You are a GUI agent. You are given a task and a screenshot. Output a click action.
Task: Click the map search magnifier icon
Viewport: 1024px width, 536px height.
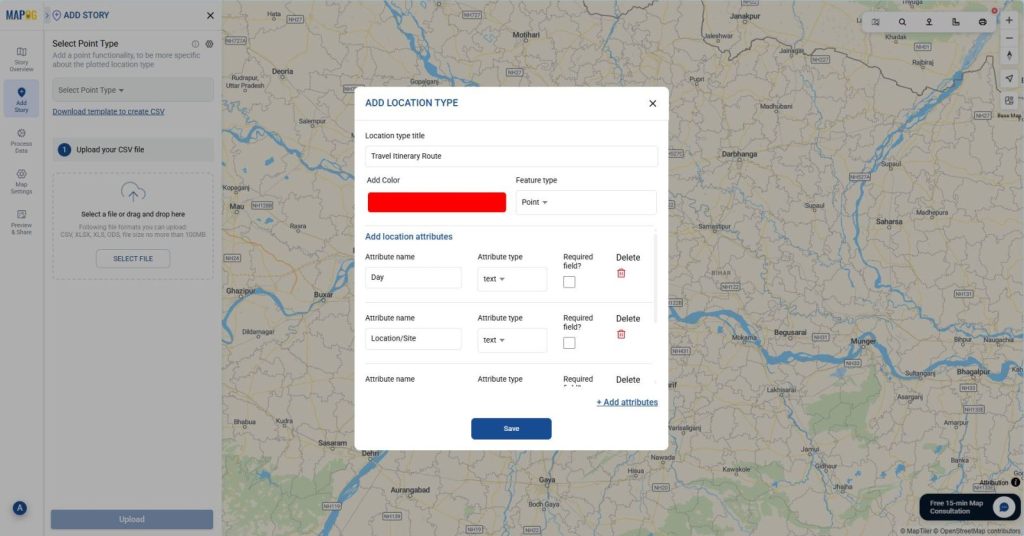click(902, 22)
